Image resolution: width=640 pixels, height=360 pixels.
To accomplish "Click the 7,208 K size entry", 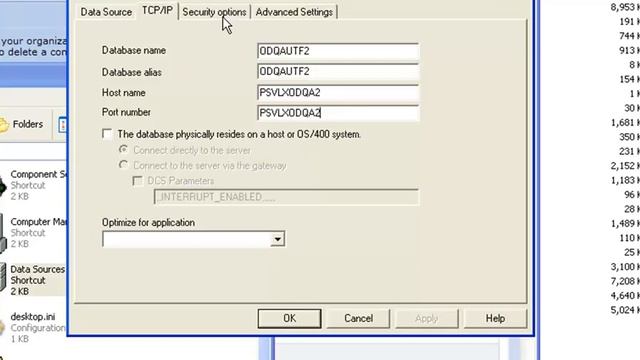I will point(625,281).
